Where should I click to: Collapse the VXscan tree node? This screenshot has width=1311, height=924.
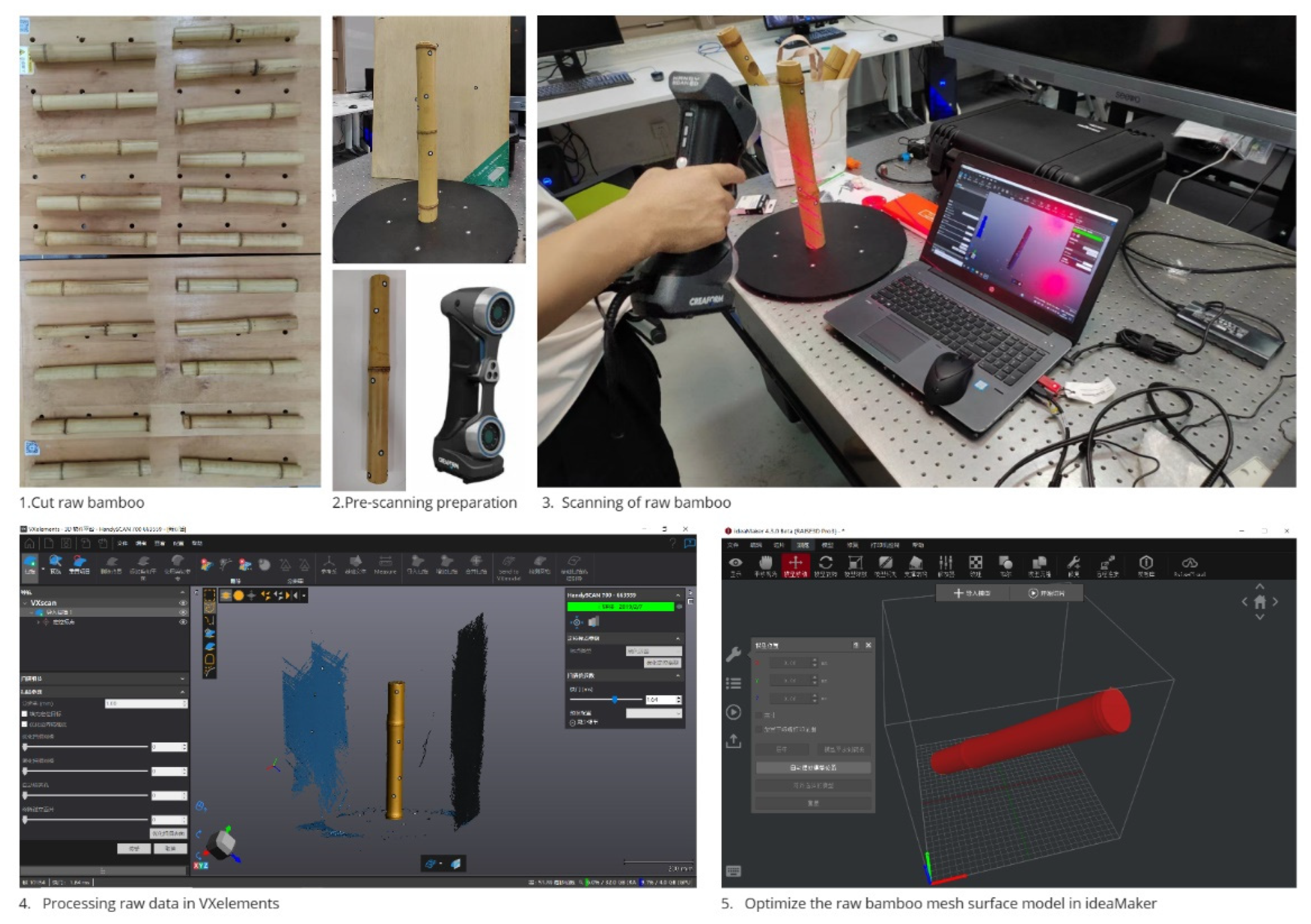point(24,603)
